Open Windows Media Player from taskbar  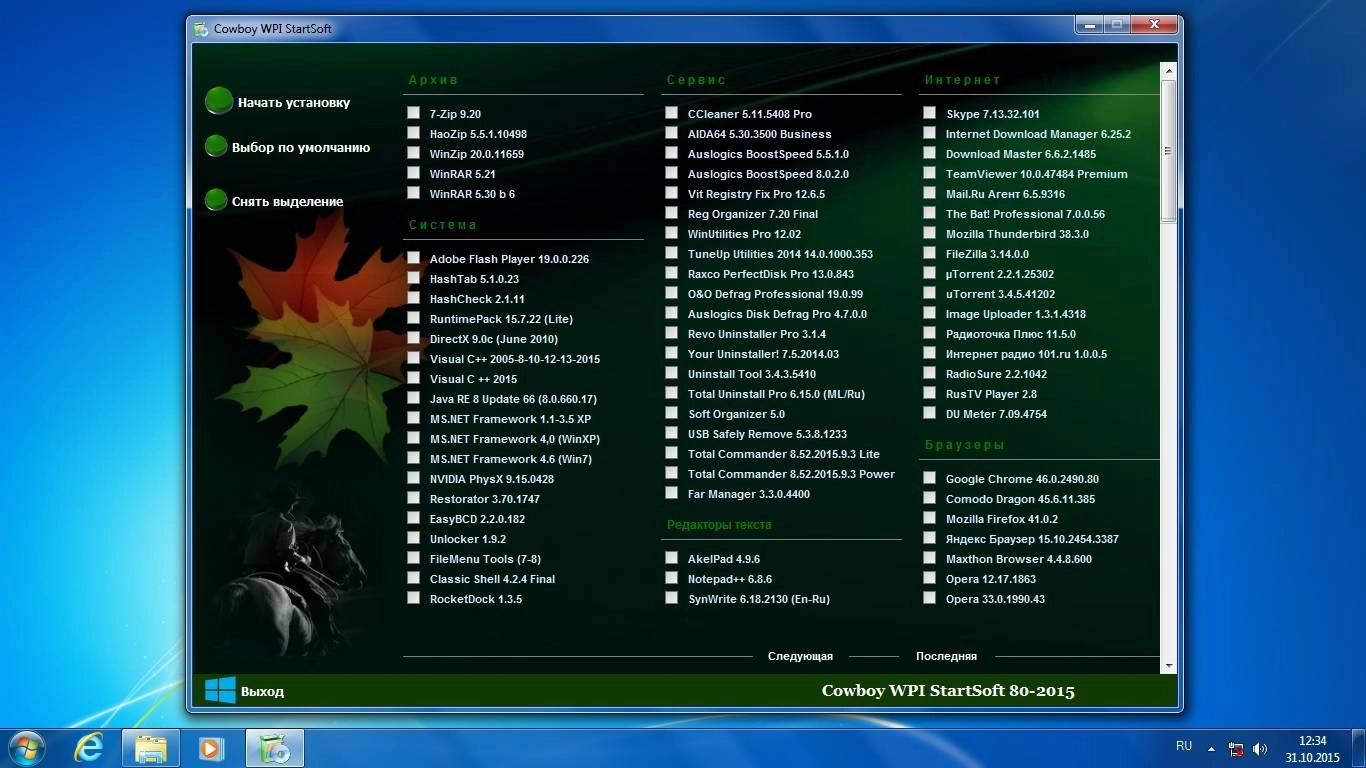[x=211, y=748]
